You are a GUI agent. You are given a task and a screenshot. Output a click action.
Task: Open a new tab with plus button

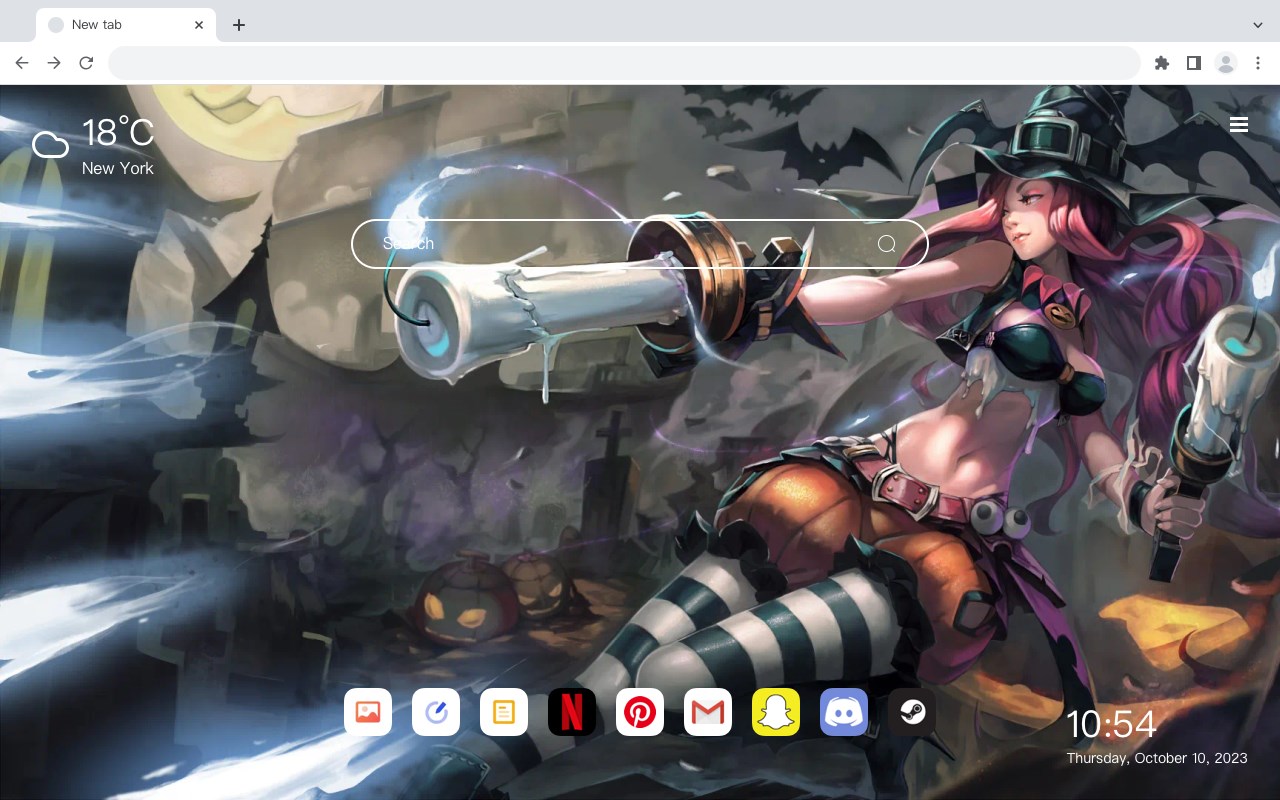[238, 25]
